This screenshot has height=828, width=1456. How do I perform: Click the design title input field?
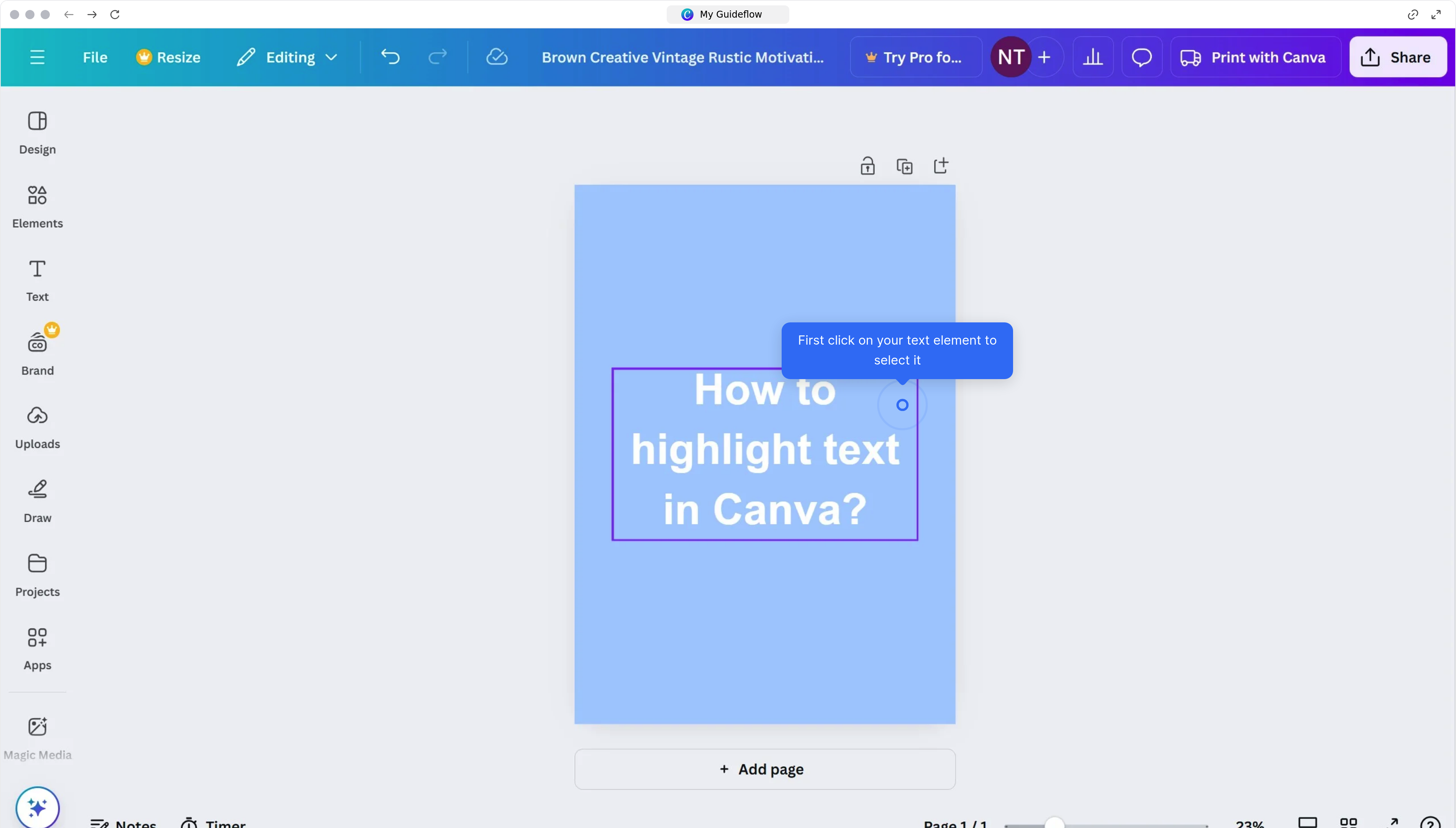coord(682,57)
